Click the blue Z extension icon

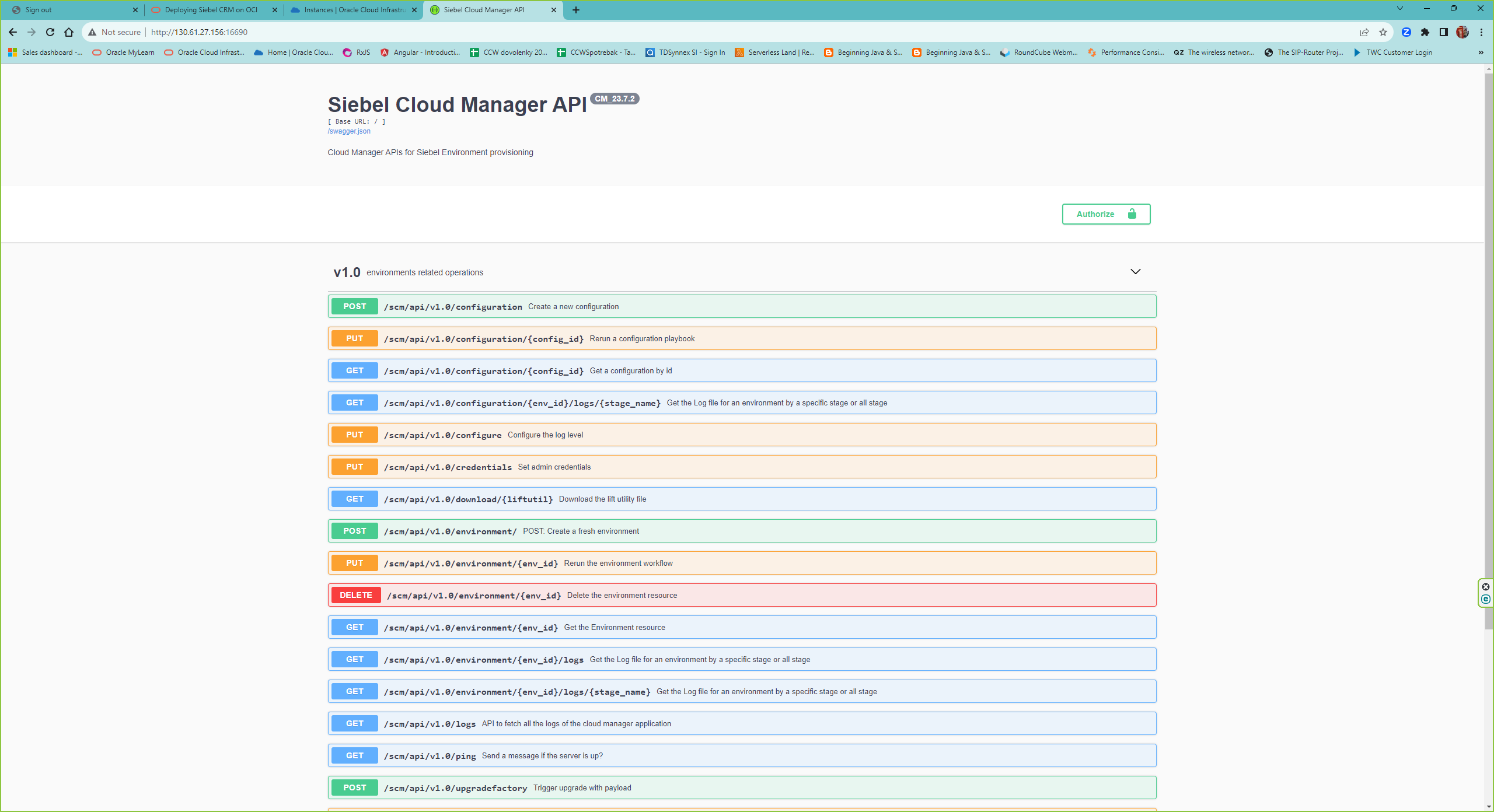(1406, 32)
